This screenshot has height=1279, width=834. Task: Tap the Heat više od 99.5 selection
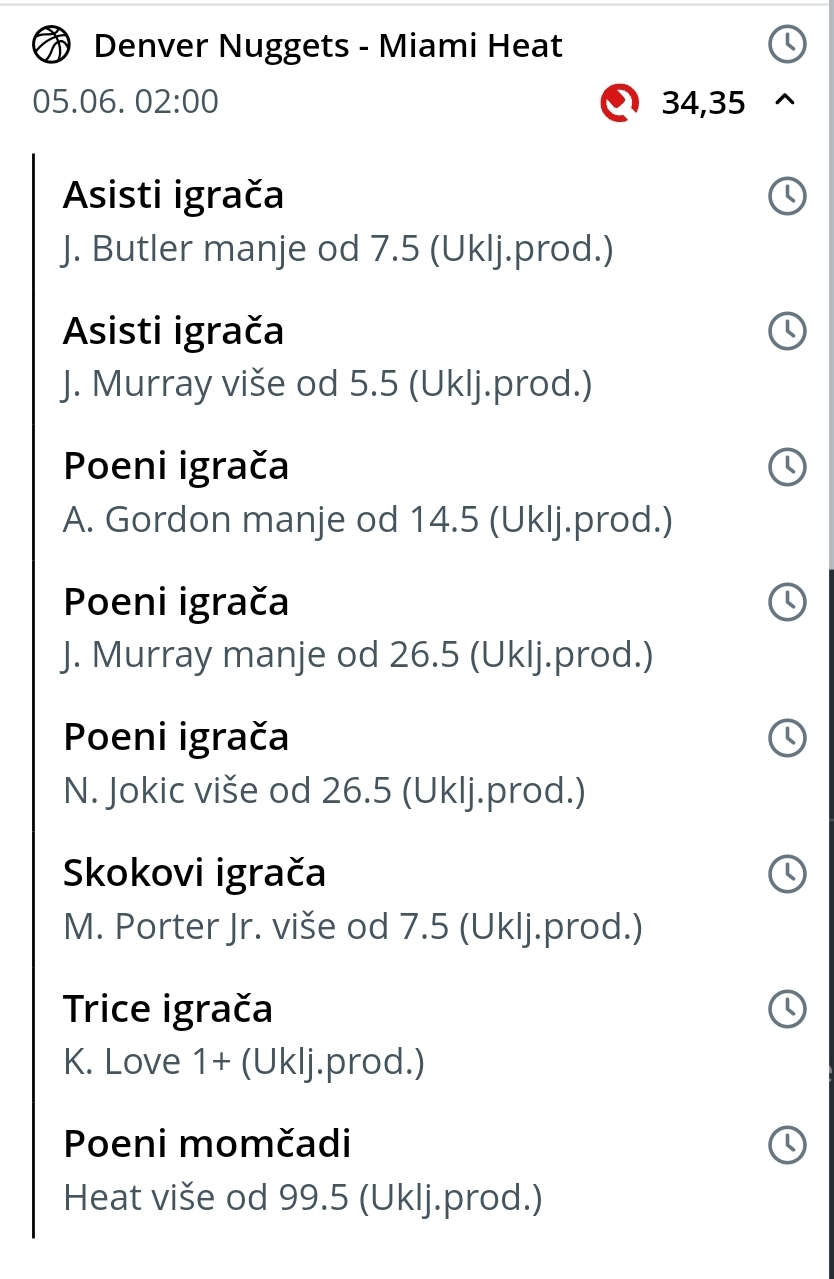302,1197
